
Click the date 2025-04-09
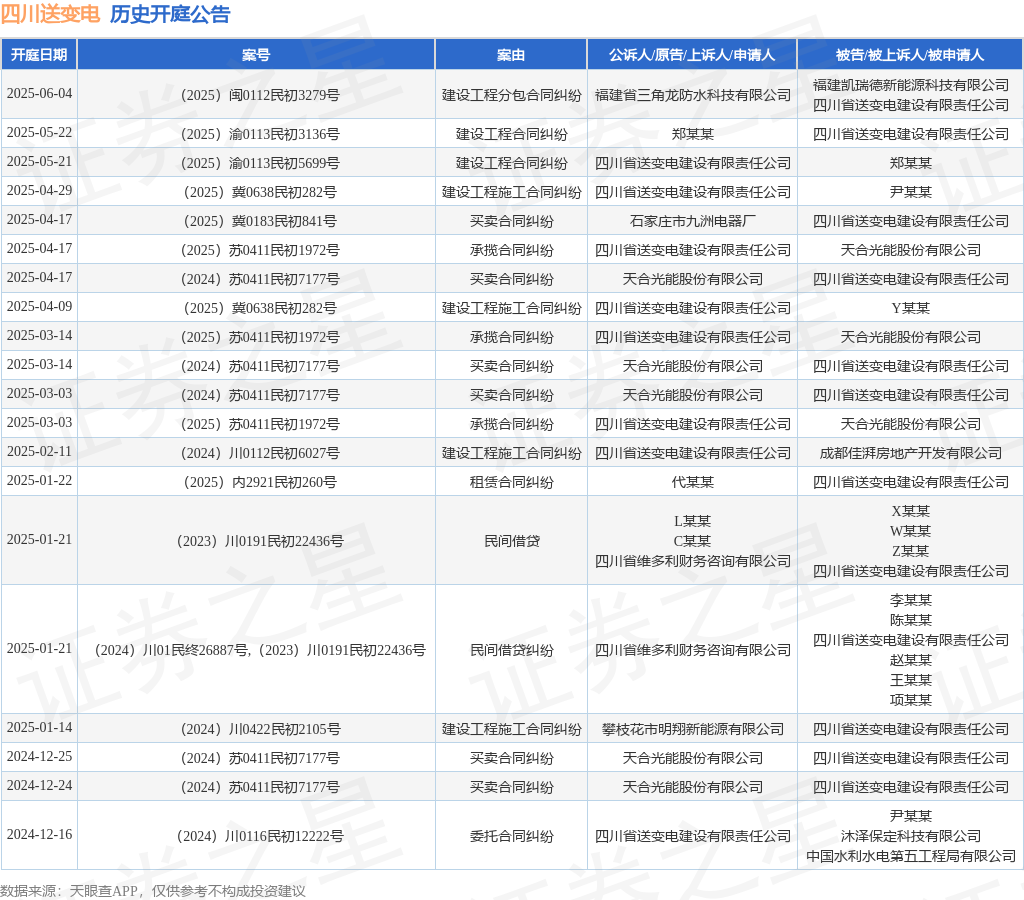[x=39, y=306]
